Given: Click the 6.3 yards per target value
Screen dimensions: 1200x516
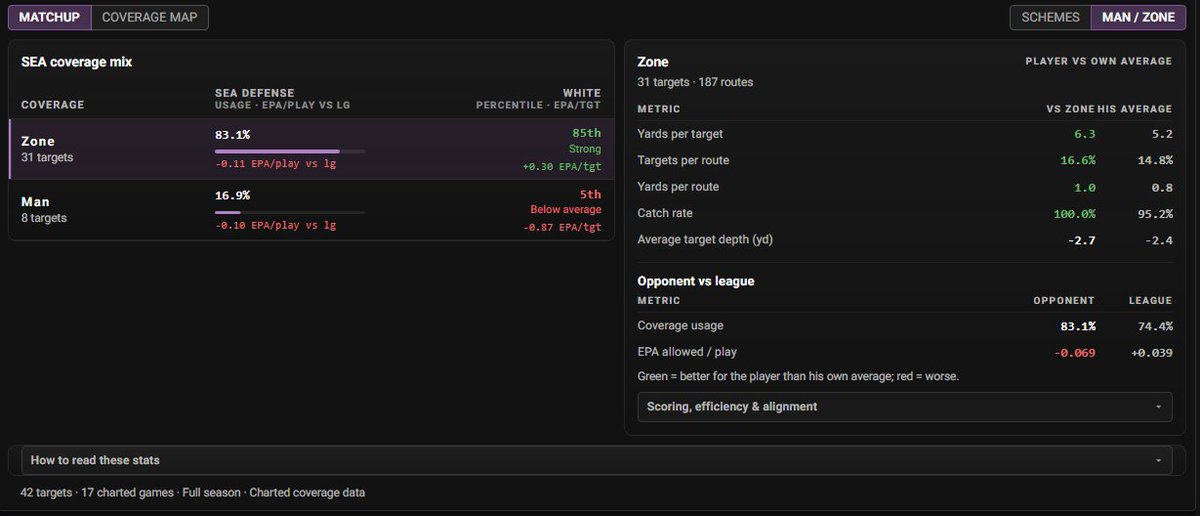Looking at the screenshot, I should point(1085,134).
